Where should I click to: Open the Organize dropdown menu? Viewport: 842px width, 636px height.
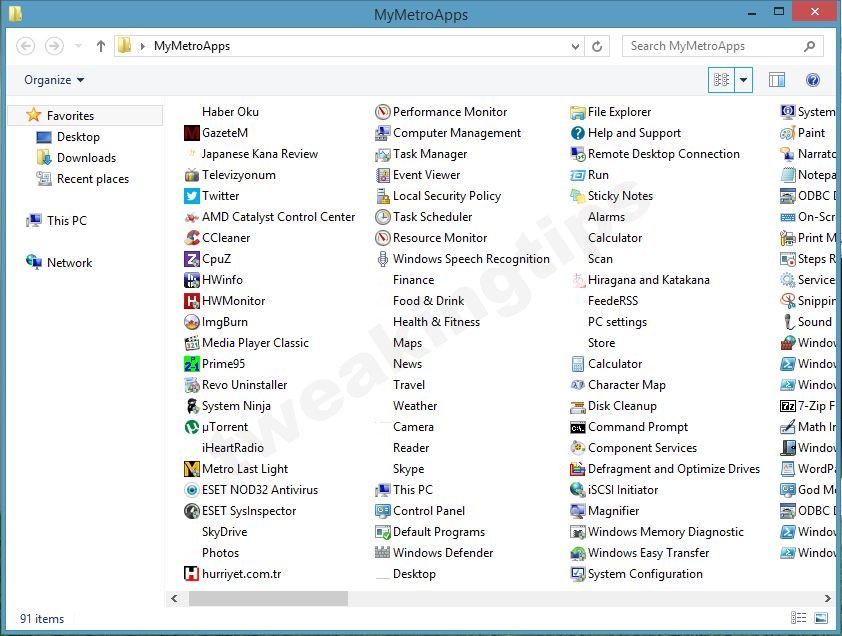pos(54,80)
